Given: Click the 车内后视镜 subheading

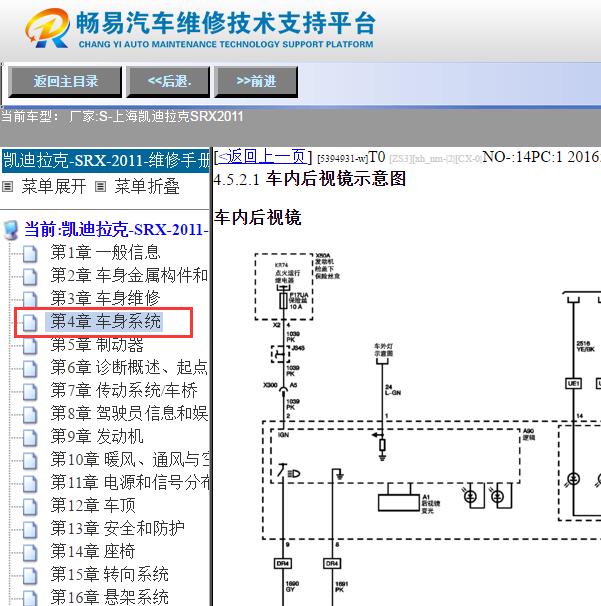Looking at the screenshot, I should (258, 217).
